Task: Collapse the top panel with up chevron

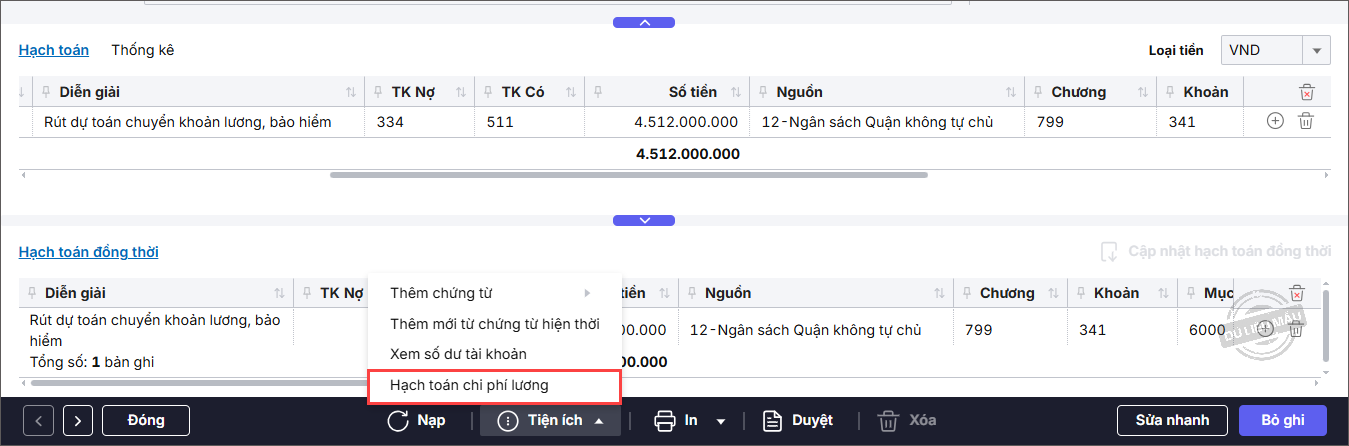Action: tap(645, 22)
